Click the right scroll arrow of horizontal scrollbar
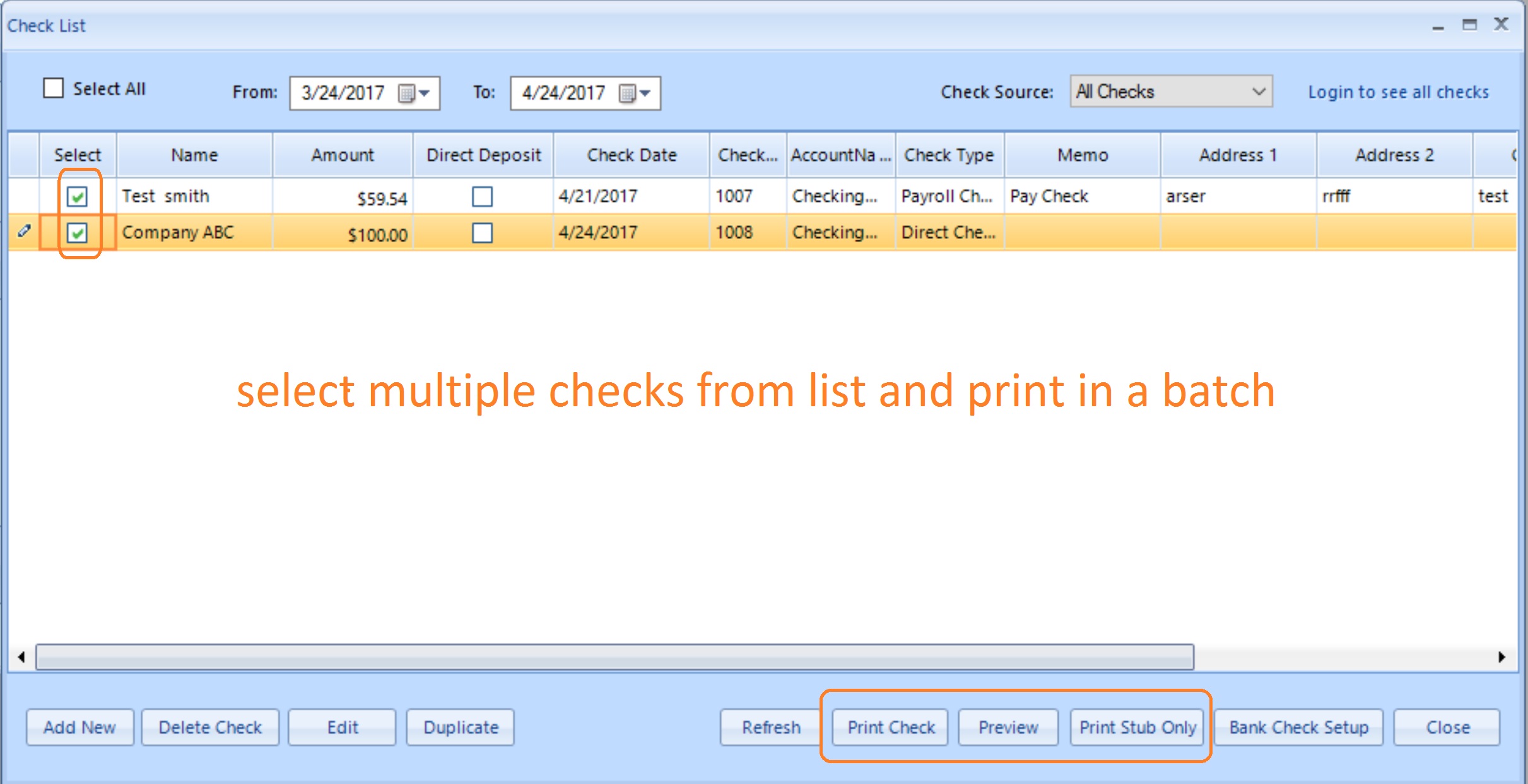 point(1502,657)
